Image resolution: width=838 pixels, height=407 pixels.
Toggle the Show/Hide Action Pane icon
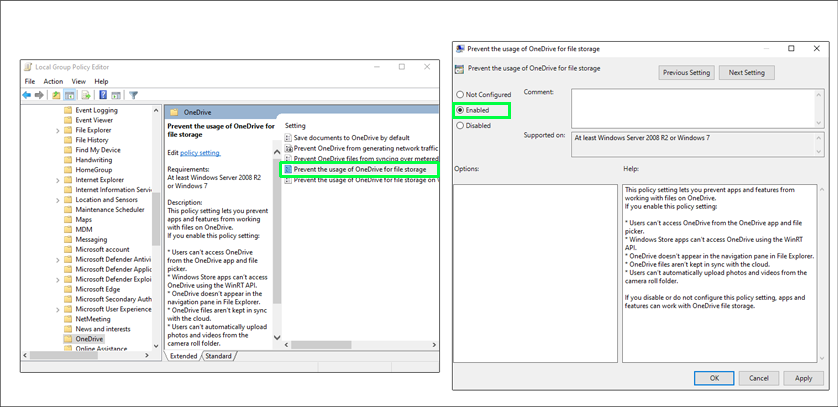115,96
